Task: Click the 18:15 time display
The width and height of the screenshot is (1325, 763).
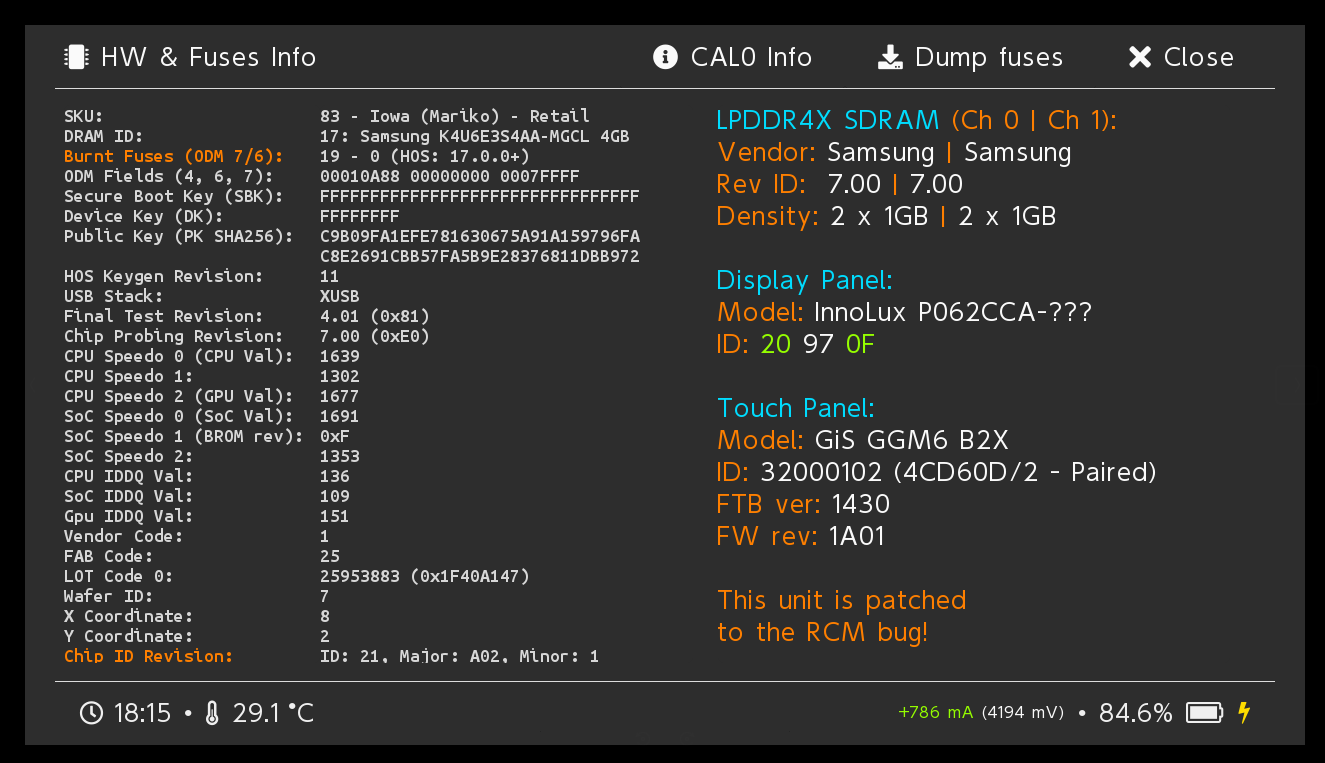Action: [143, 713]
